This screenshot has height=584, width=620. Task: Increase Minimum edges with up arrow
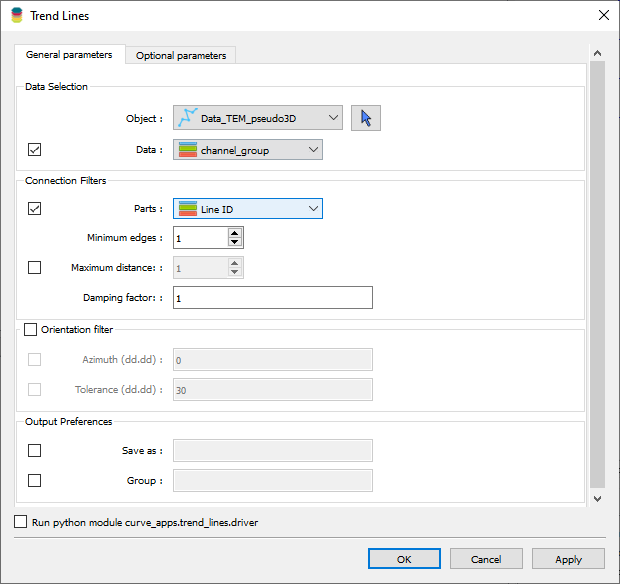(x=235, y=233)
